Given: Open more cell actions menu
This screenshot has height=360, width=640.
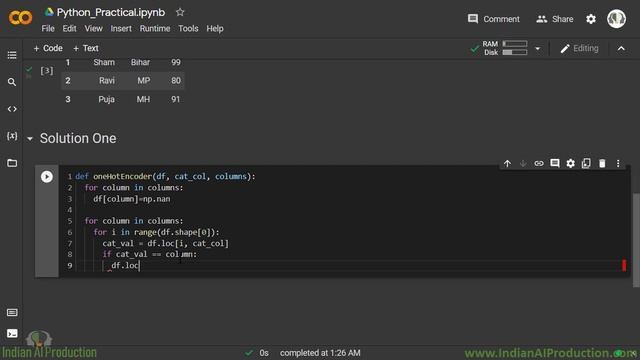Looking at the screenshot, I should (618, 164).
